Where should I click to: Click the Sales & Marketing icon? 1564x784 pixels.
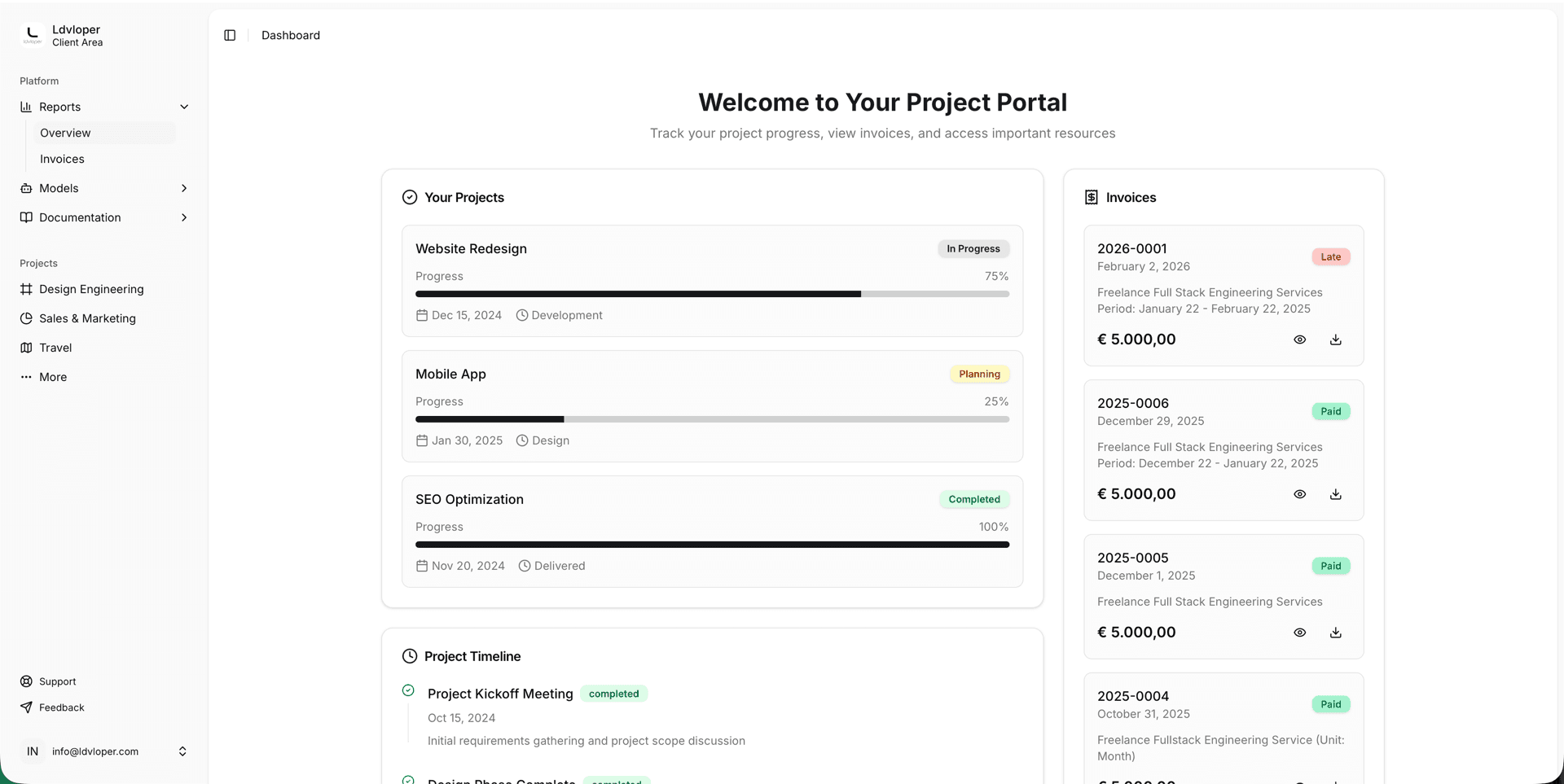coord(25,318)
